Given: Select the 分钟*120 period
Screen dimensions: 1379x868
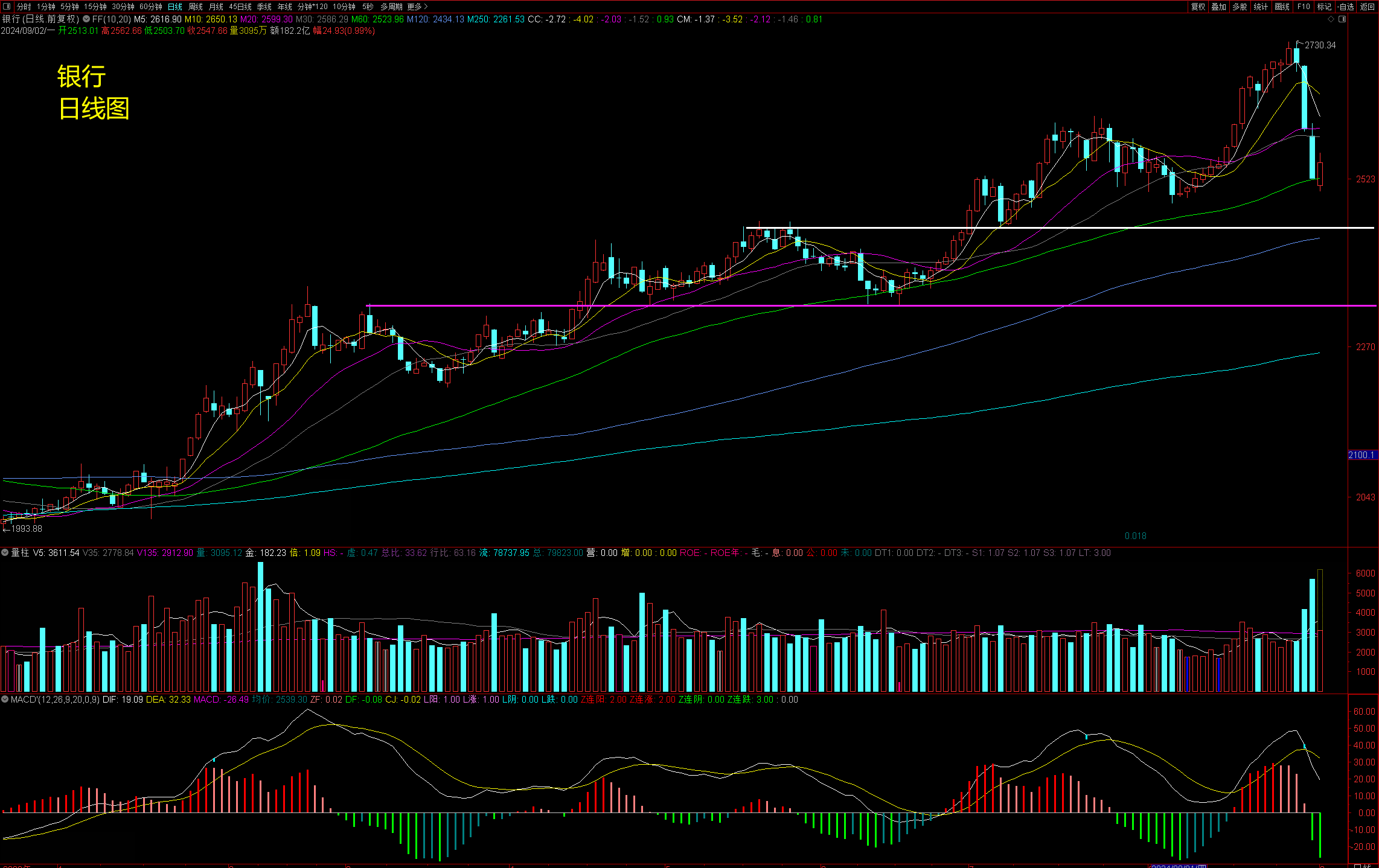Looking at the screenshot, I should (313, 7).
